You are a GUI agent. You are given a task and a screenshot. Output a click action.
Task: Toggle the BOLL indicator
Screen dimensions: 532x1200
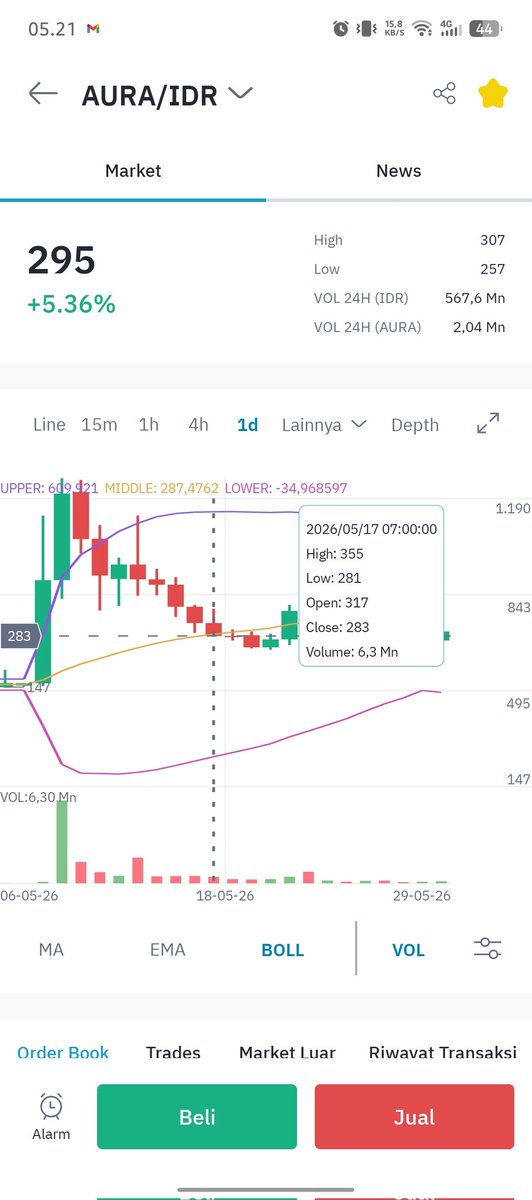coord(282,949)
